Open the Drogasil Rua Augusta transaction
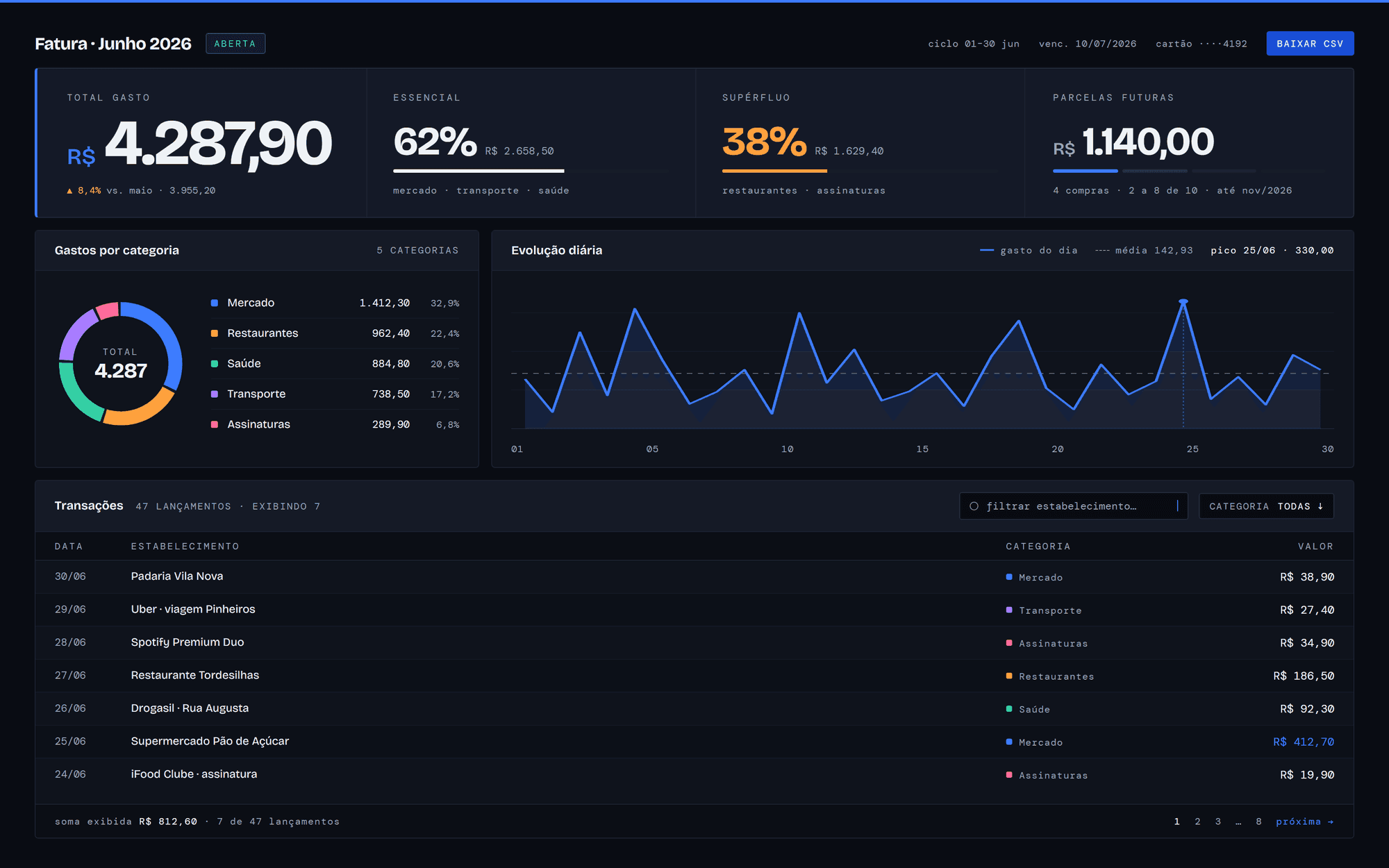This screenshot has height=868, width=1389. [x=694, y=709]
